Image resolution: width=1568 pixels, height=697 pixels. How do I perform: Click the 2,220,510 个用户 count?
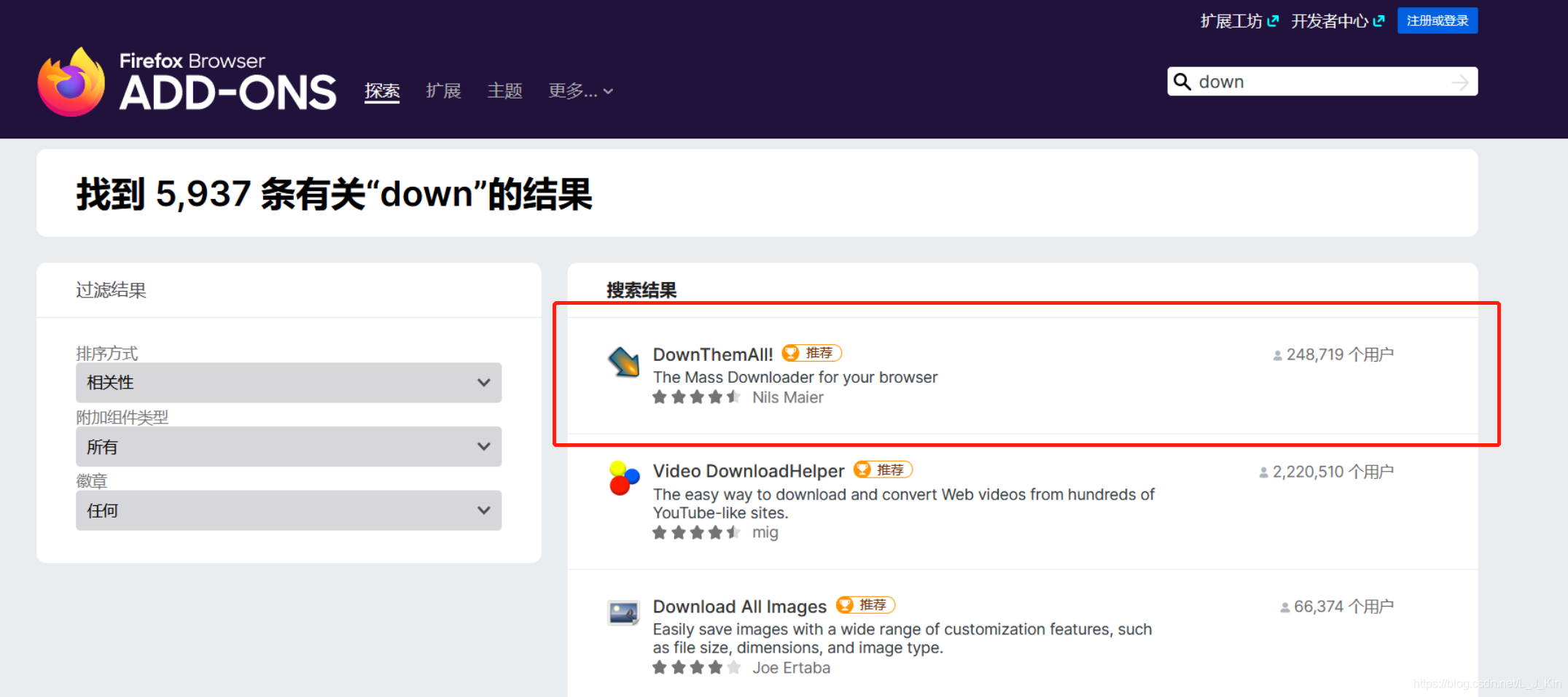(x=1326, y=472)
